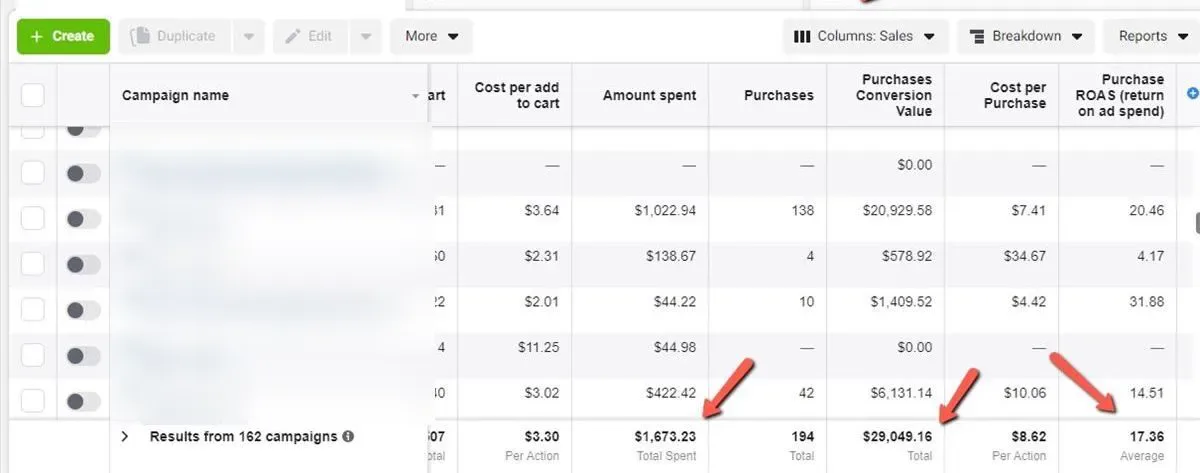Image resolution: width=1200 pixels, height=473 pixels.
Task: Click the $1,673.23 Total Spent summary
Action: point(665,437)
